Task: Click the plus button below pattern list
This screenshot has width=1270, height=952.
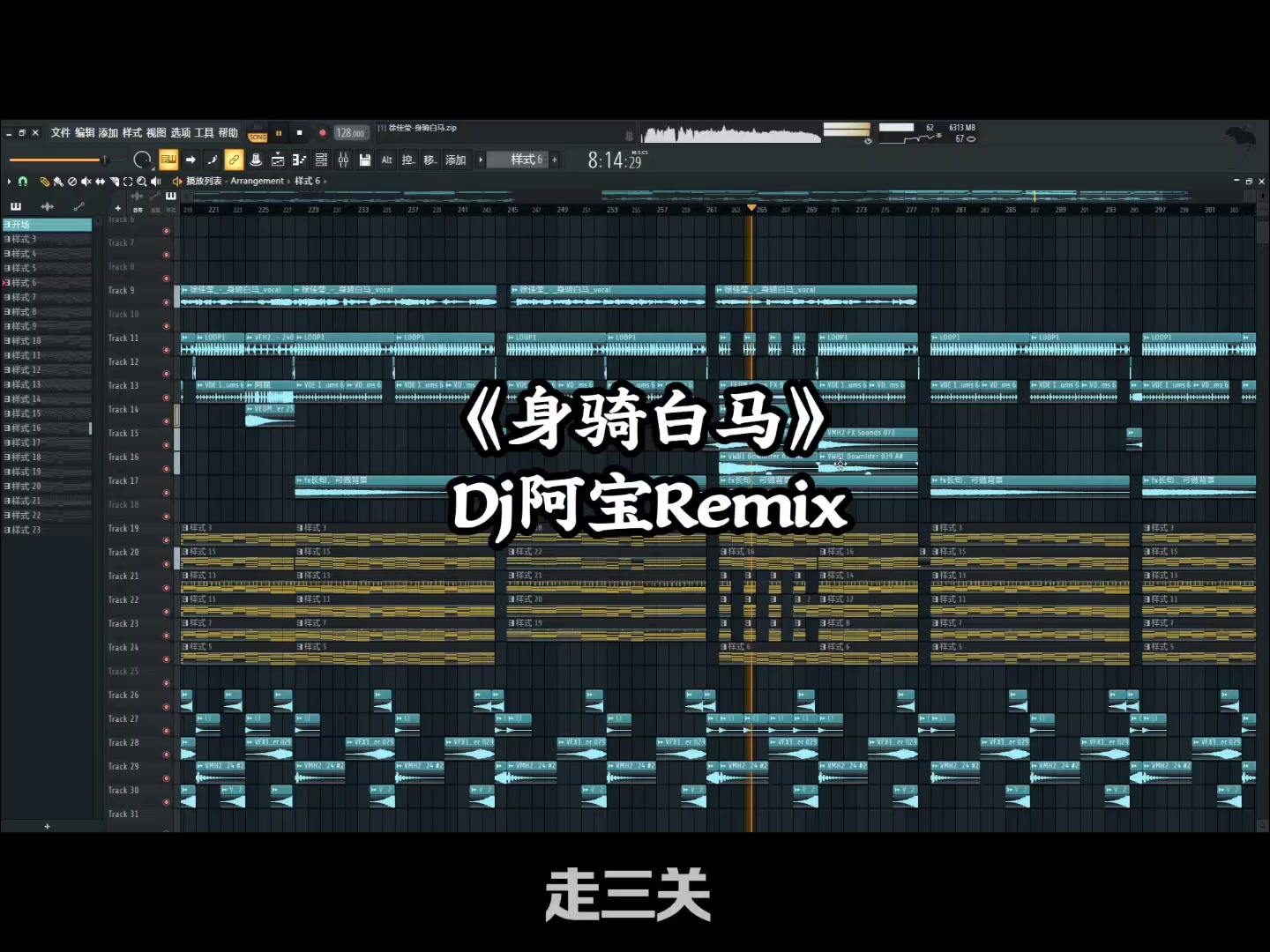Action: (x=47, y=827)
